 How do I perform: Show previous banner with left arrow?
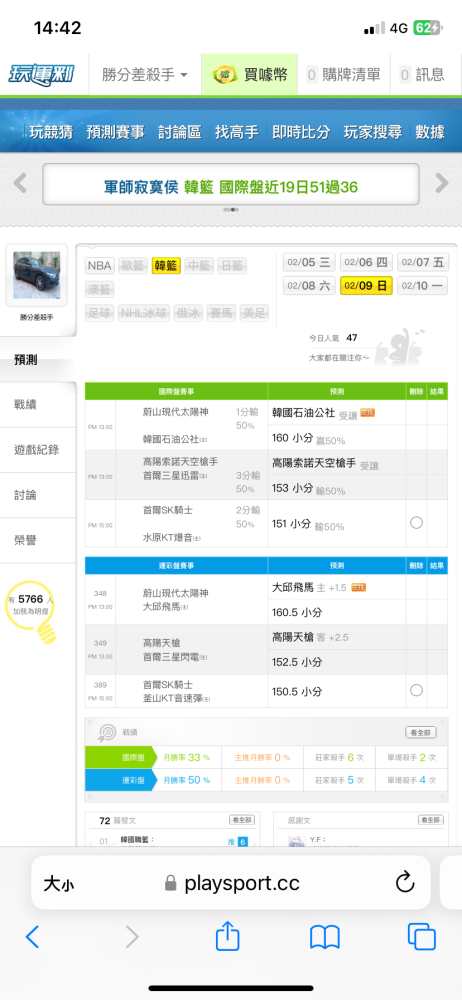click(20, 184)
